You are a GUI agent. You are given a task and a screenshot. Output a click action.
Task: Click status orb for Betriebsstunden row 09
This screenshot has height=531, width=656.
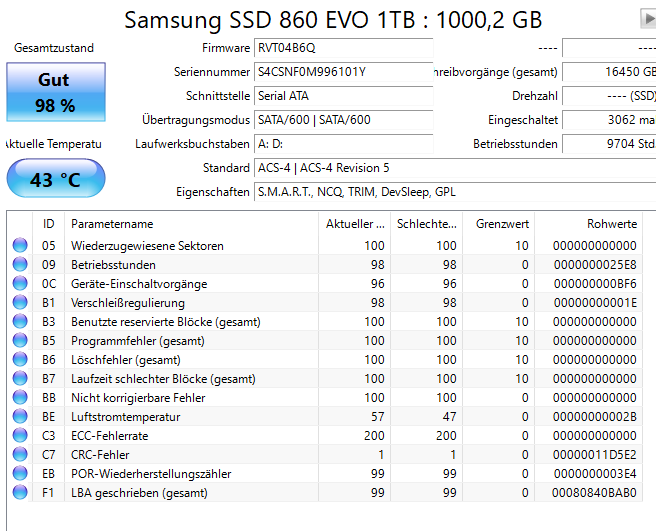click(20, 264)
